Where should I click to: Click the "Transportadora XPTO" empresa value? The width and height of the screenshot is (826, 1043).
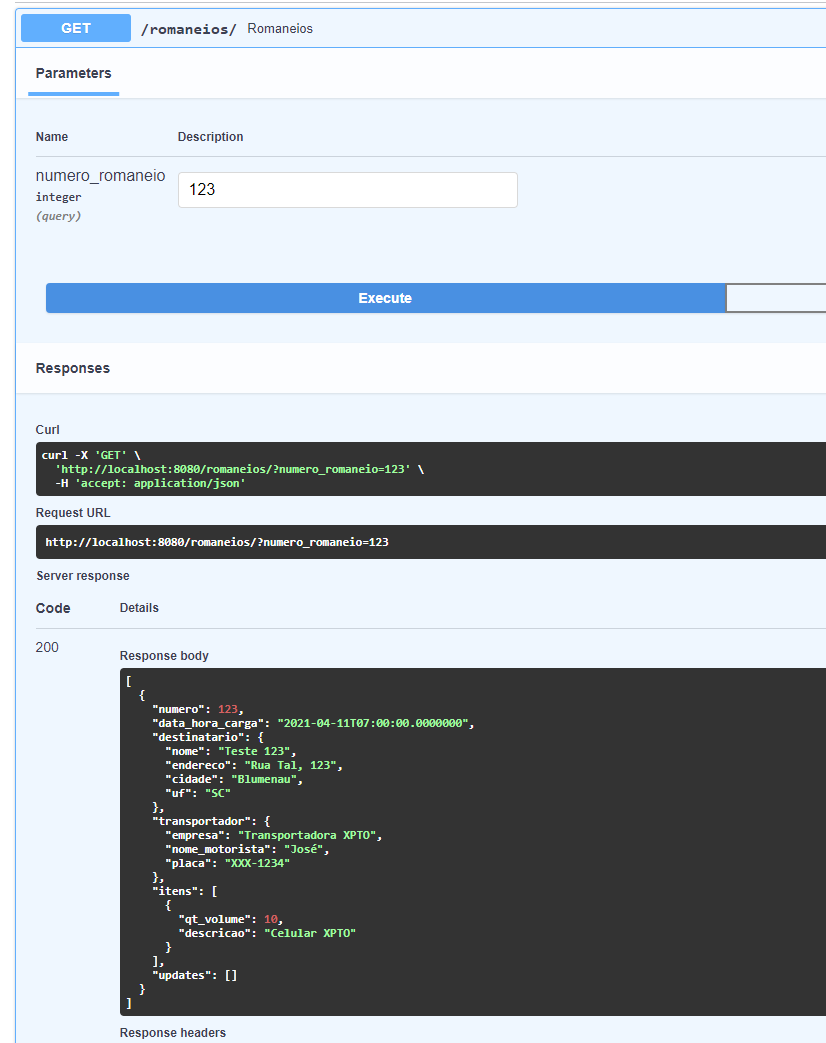click(x=307, y=835)
